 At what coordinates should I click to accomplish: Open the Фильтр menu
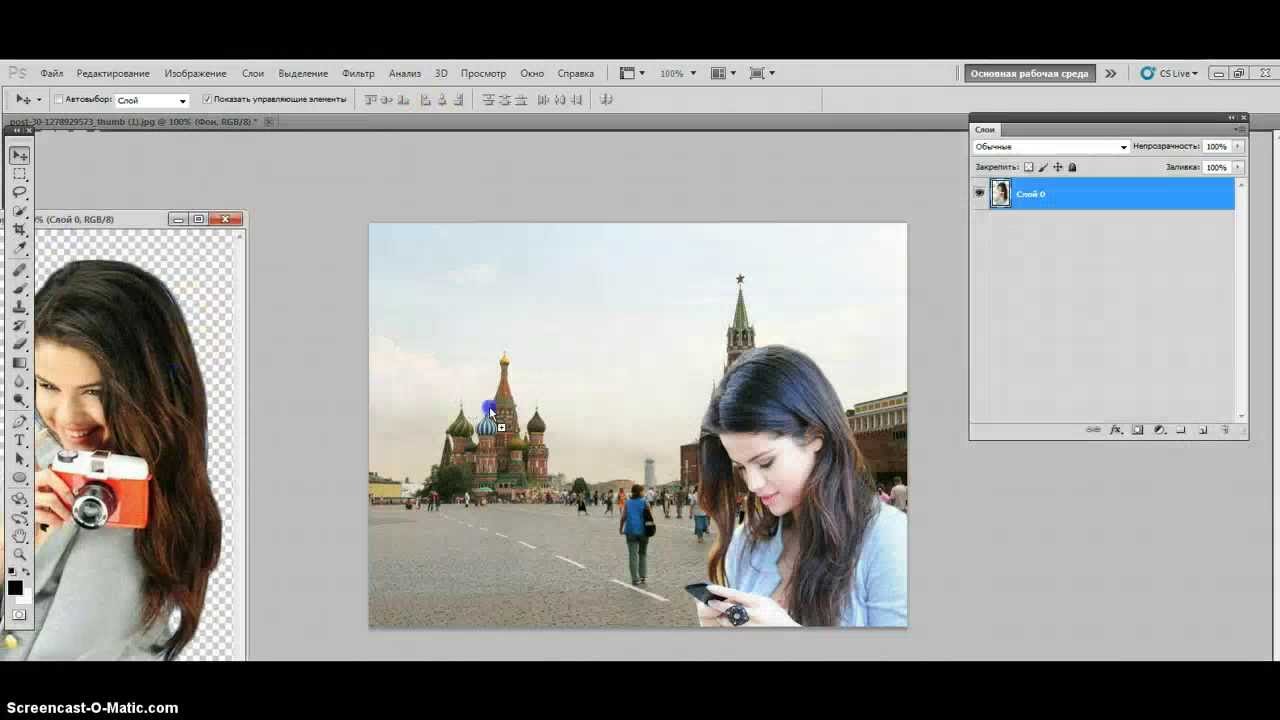coord(358,73)
